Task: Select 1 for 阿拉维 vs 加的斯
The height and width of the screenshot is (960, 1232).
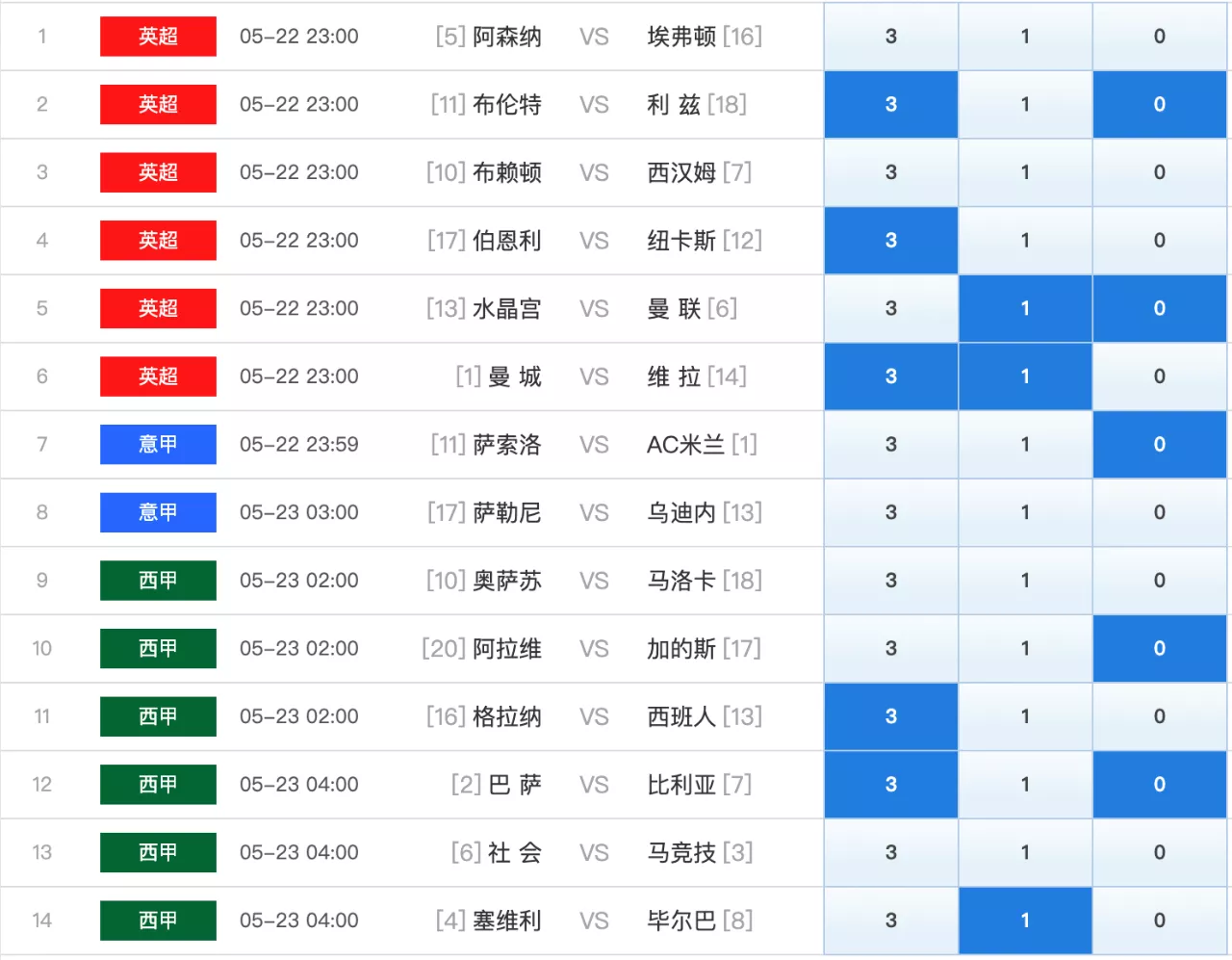Action: click(1025, 649)
